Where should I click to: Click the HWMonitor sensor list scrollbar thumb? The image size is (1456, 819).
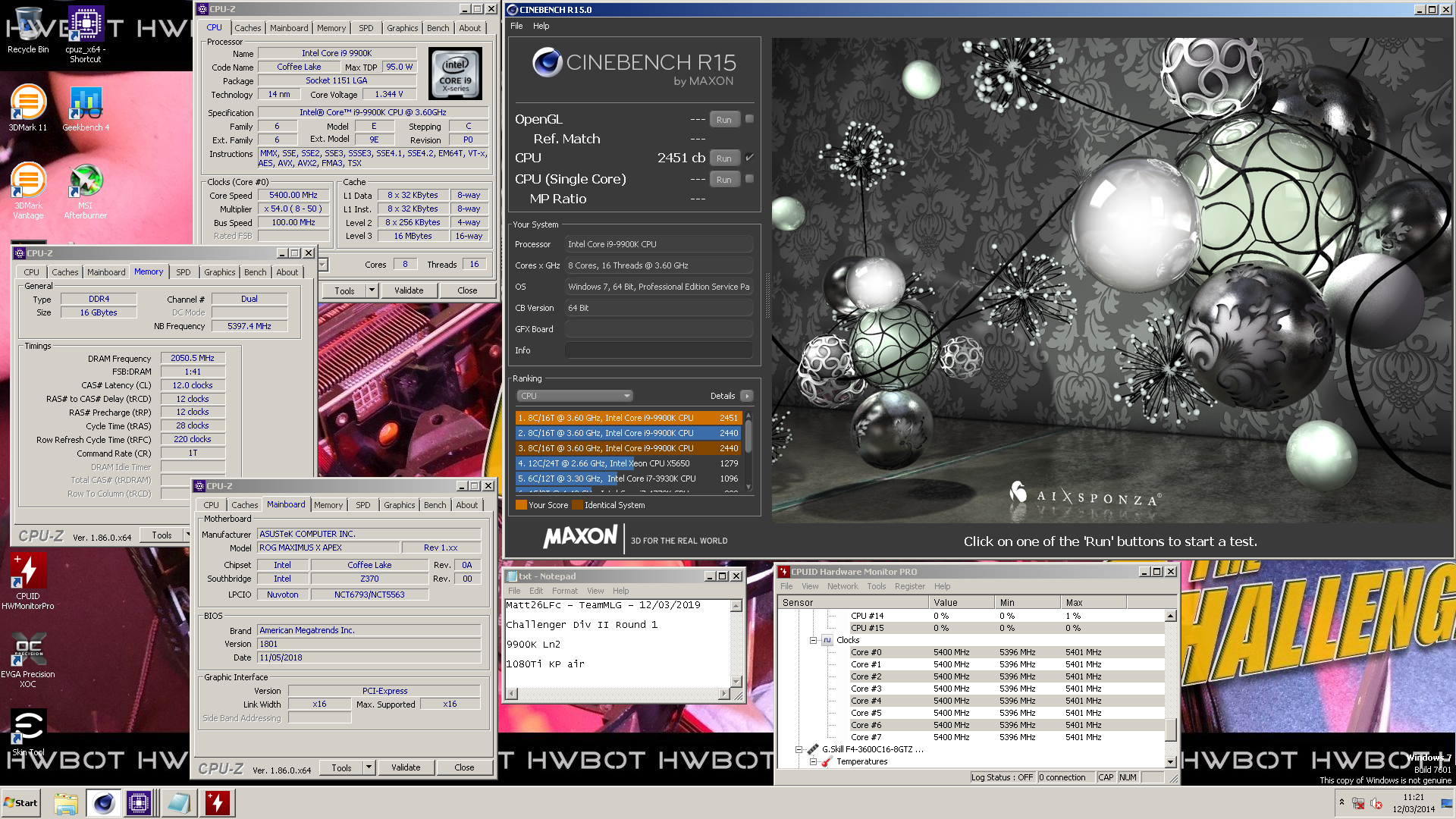point(1171,730)
